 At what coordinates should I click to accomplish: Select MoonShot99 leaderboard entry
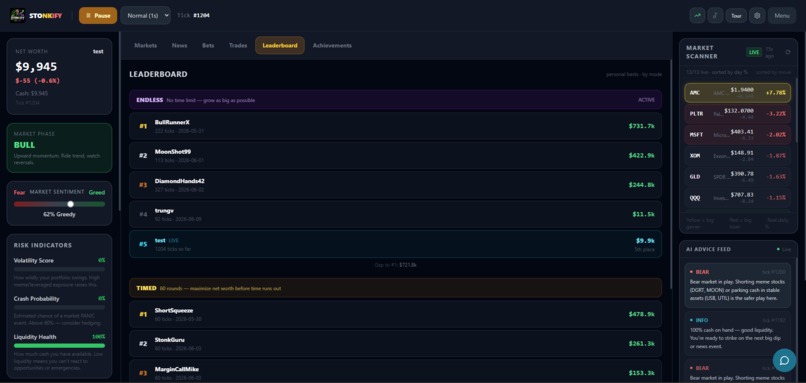tap(395, 155)
